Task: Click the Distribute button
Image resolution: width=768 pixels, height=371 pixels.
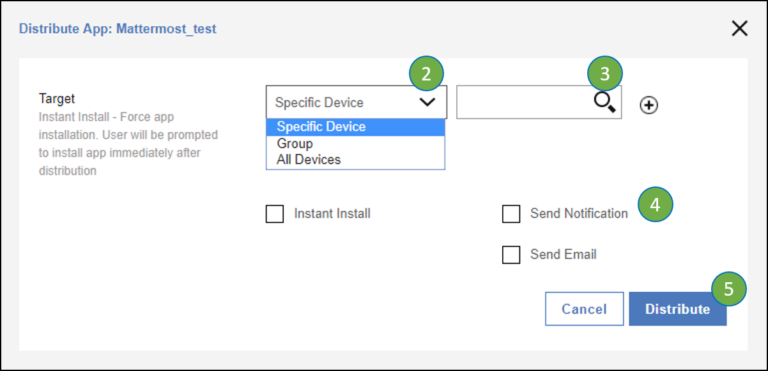Action: click(677, 309)
